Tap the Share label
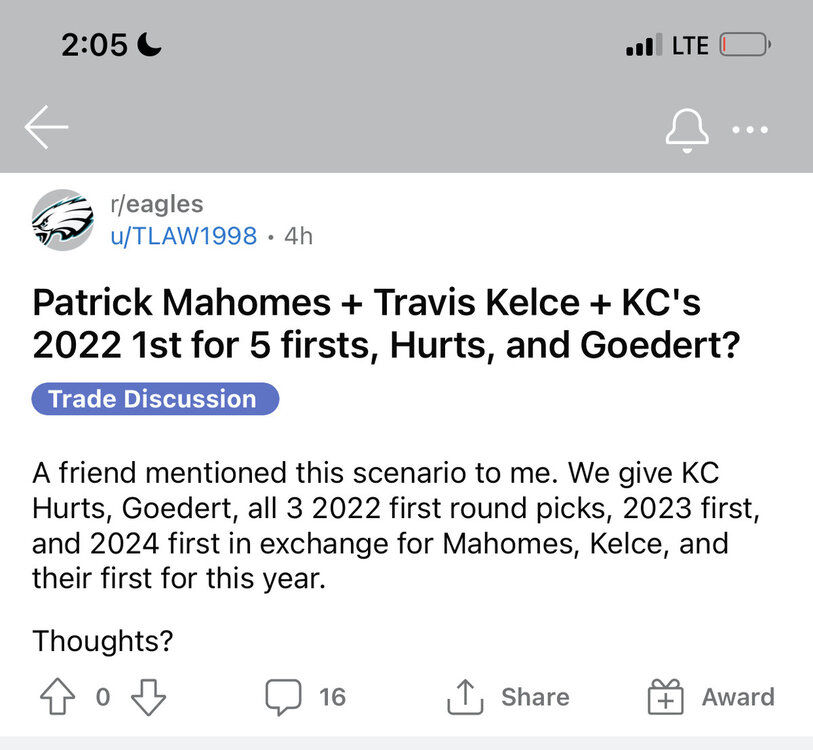This screenshot has height=750, width=813. pos(535,697)
